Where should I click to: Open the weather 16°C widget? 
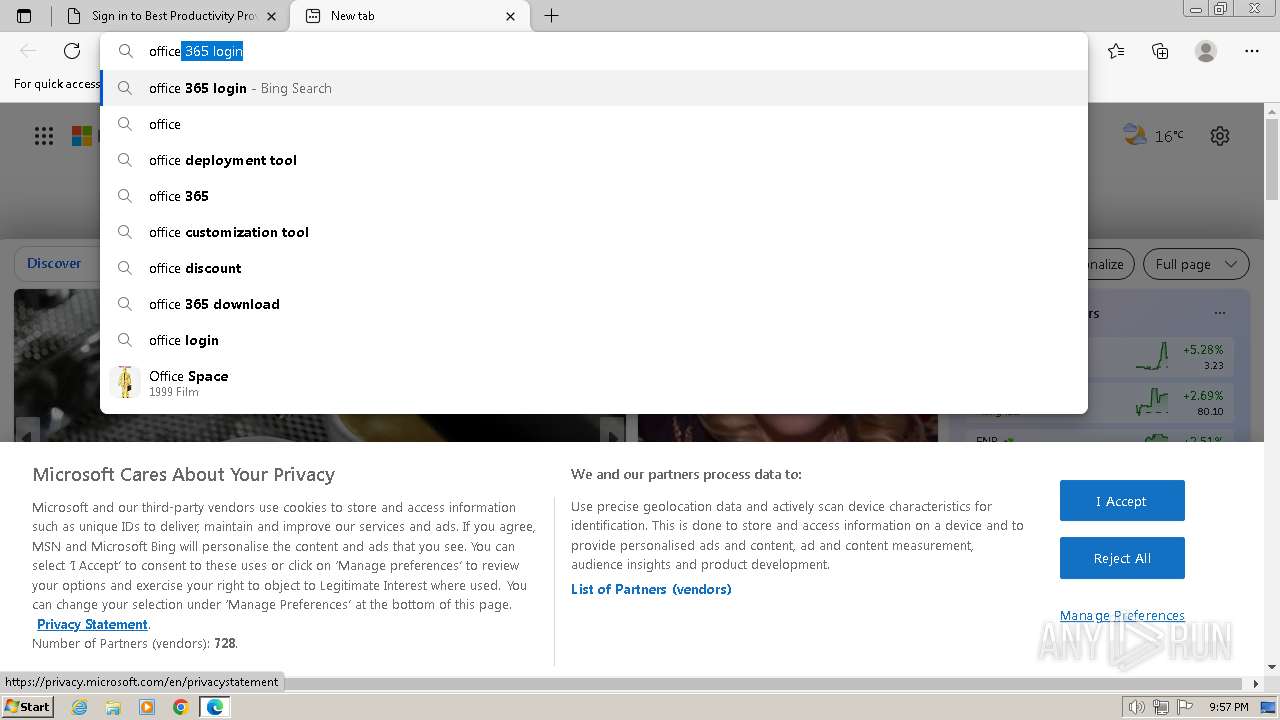(x=1153, y=136)
